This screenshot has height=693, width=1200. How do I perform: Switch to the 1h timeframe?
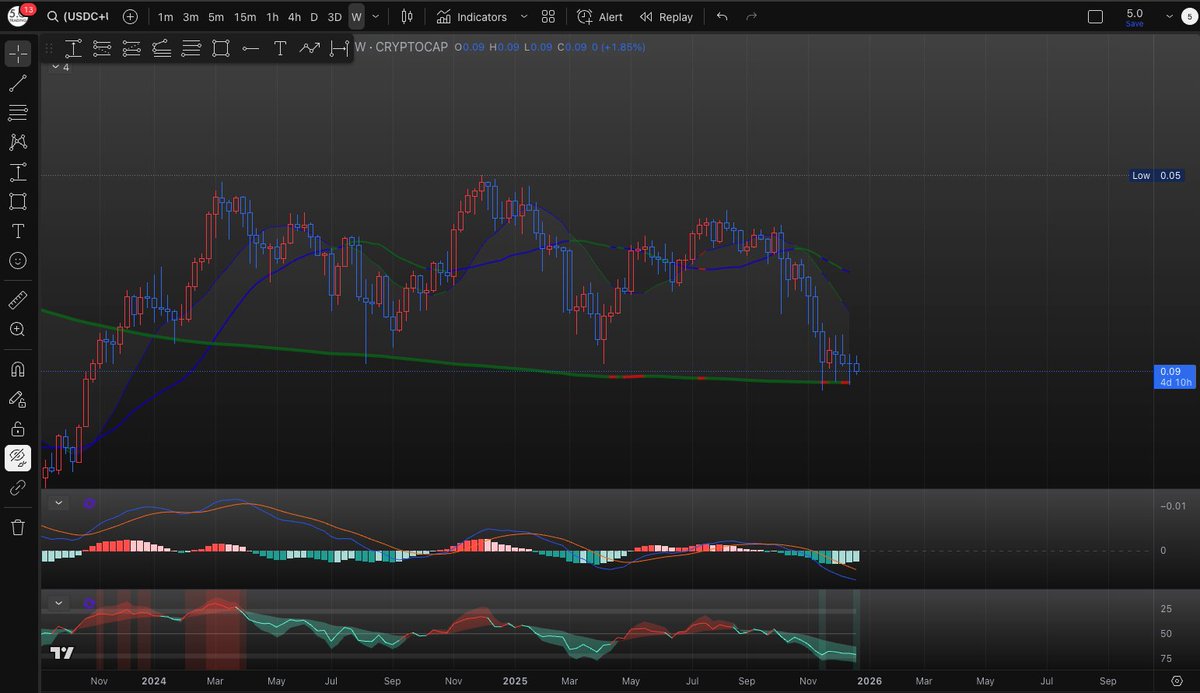point(272,17)
